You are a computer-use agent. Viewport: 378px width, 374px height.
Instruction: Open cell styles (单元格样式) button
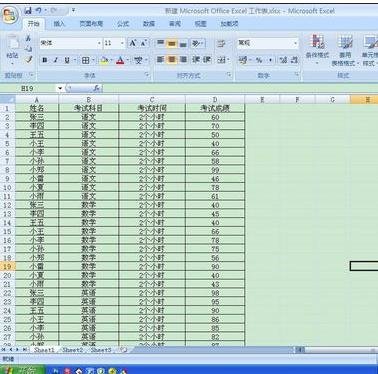(369, 50)
